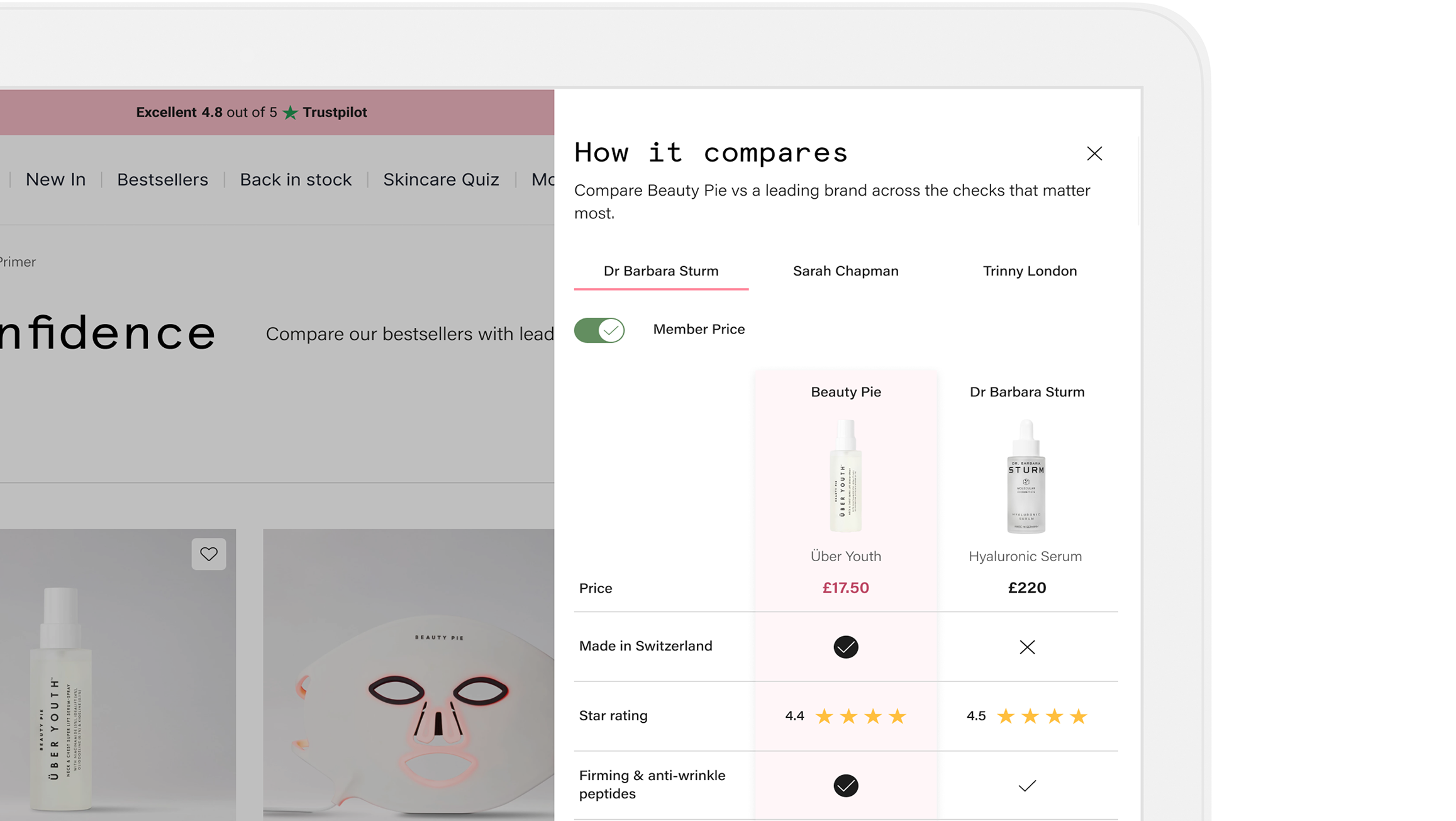1456x821 pixels.
Task: Click Dr Barbara Sturm 4.5 star rating
Action: 1027,716
